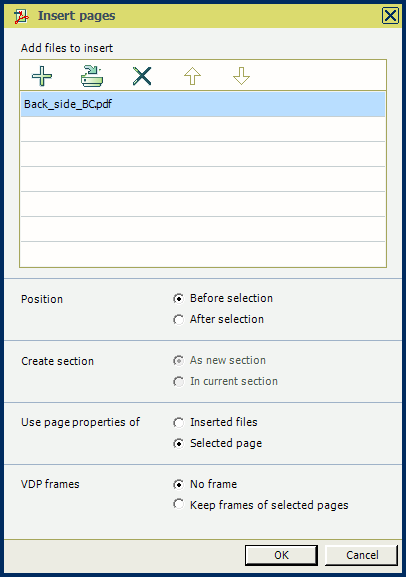The width and height of the screenshot is (406, 577).
Task: Close the Insert pages dialog
Action: (390, 16)
